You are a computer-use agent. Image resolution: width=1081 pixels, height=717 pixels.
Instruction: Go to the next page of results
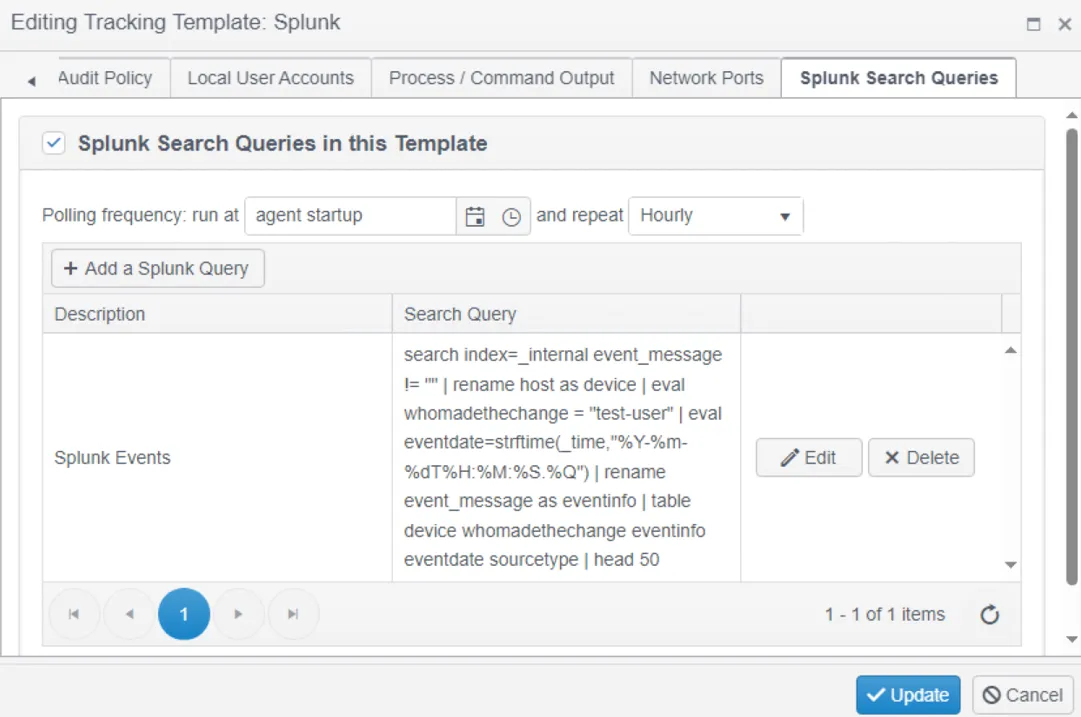239,614
